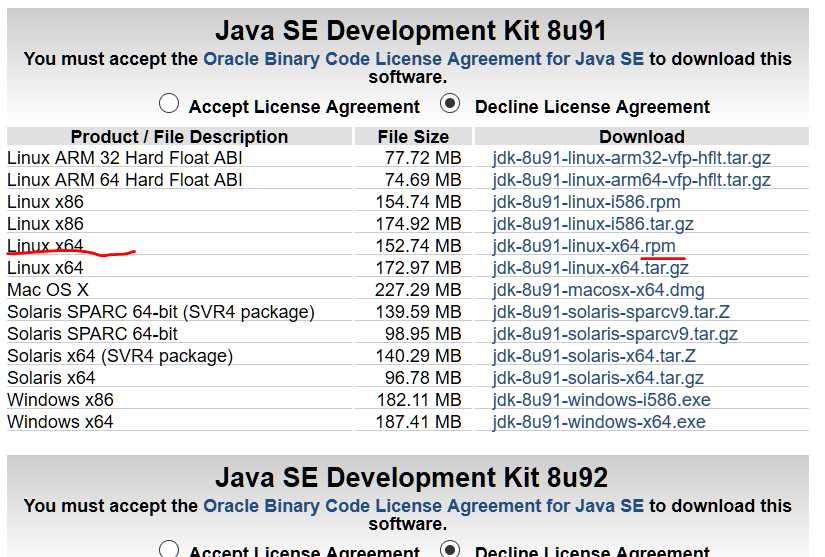
Task: Download jdk-8u91-linux-arm32-vfp-hflt.tar.gz
Action: point(631,158)
